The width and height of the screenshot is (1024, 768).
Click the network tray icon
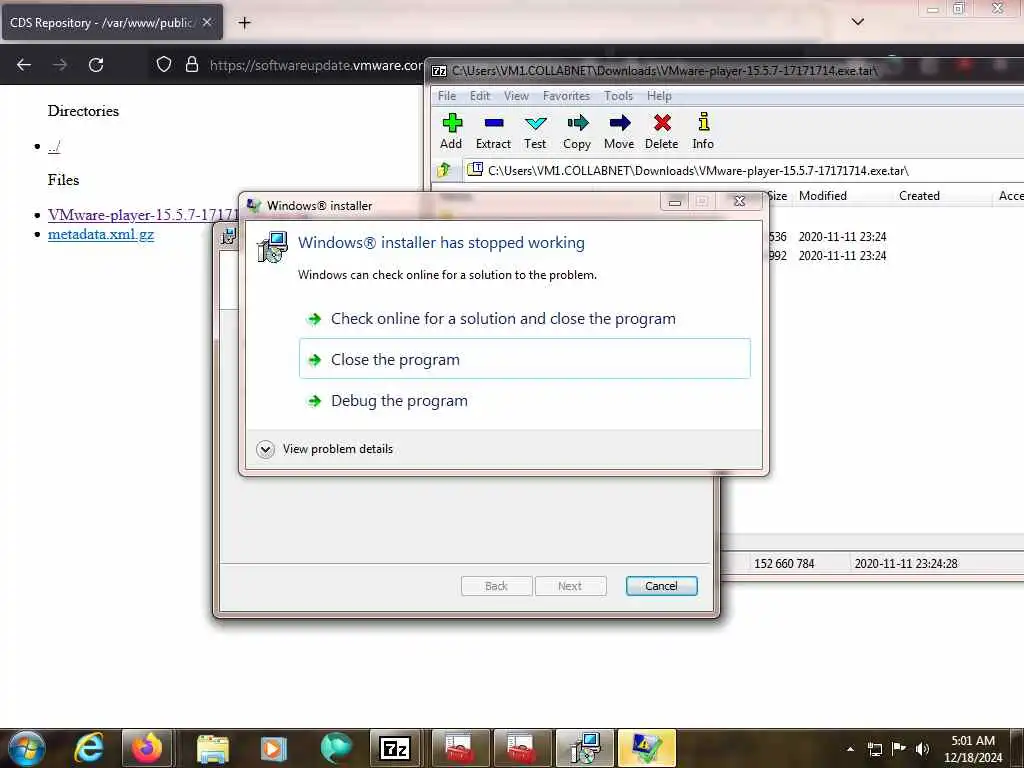coord(874,749)
